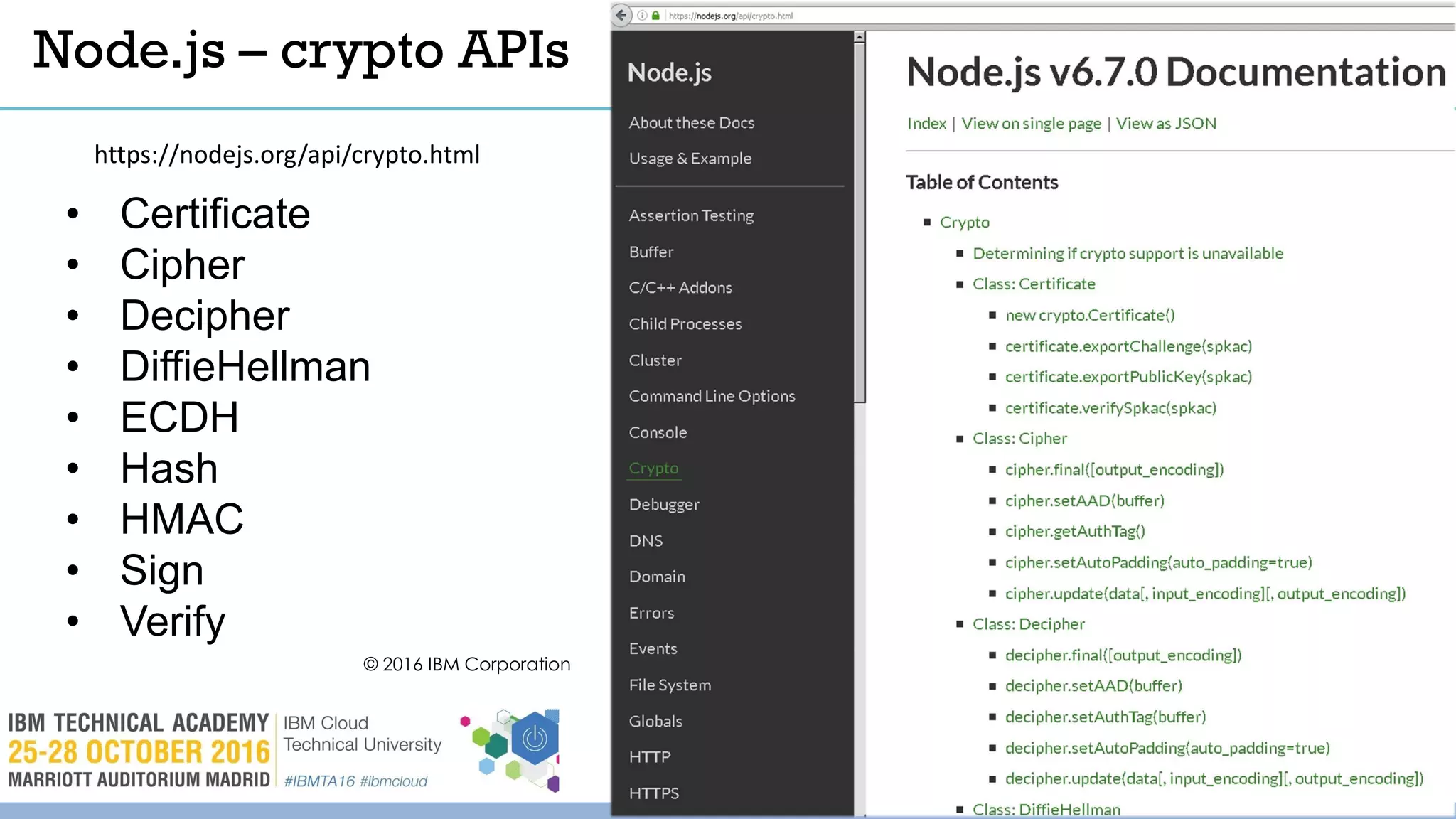Open Crypto in Table of Contents
1456x819 pixels.
point(964,223)
